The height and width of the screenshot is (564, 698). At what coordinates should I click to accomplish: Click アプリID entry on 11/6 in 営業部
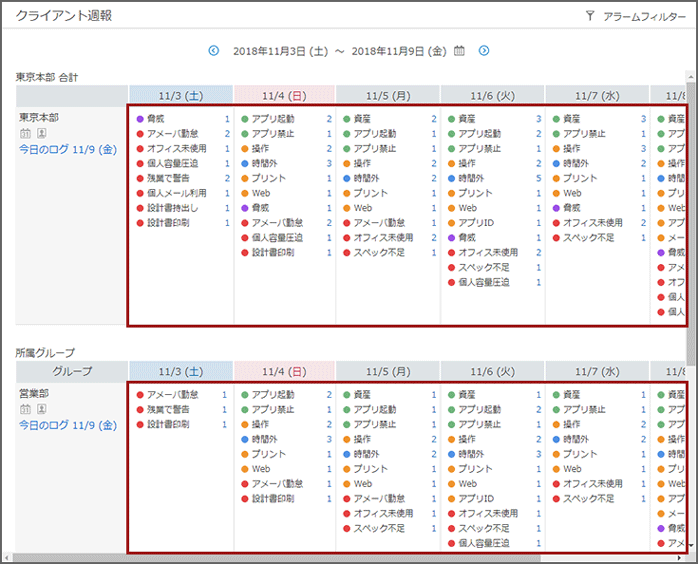point(476,498)
